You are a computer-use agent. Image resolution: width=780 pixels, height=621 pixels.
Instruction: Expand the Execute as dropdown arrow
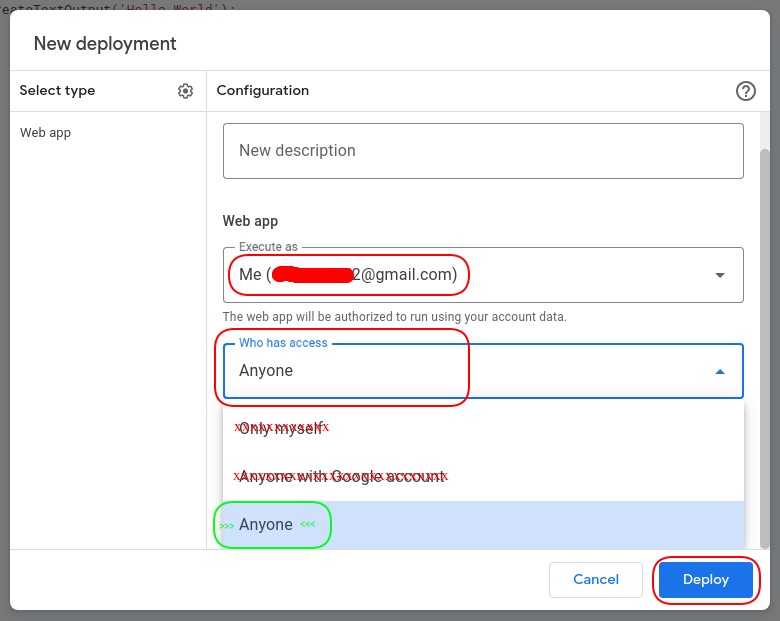point(719,275)
